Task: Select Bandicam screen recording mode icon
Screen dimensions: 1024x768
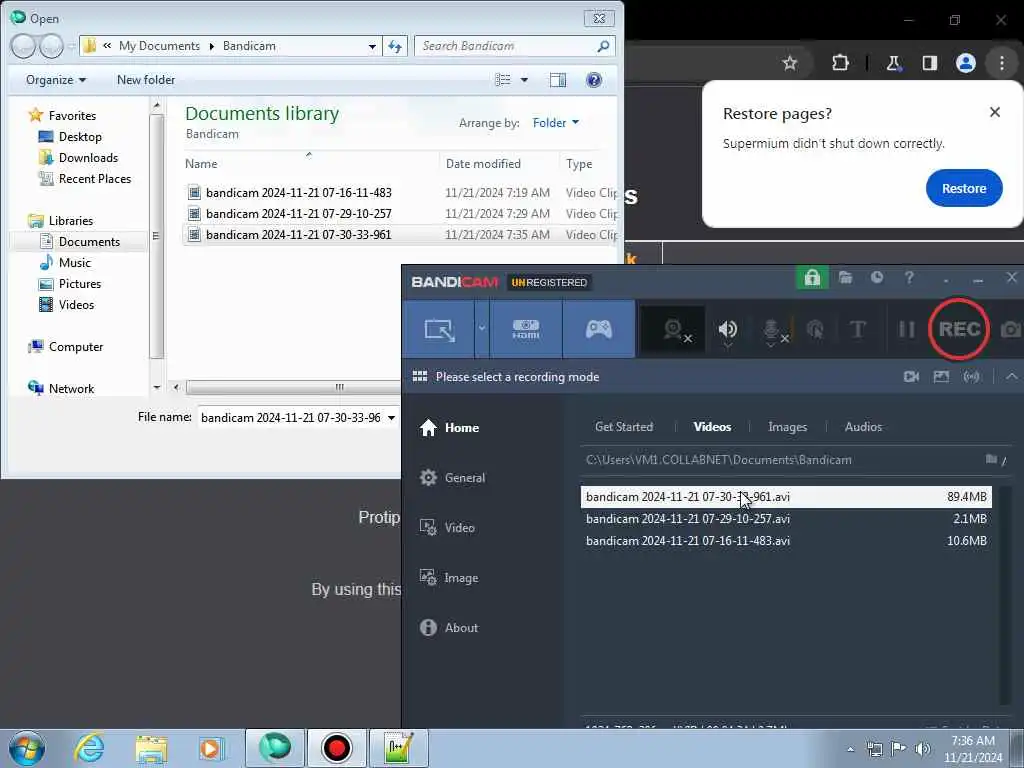Action: pos(440,329)
